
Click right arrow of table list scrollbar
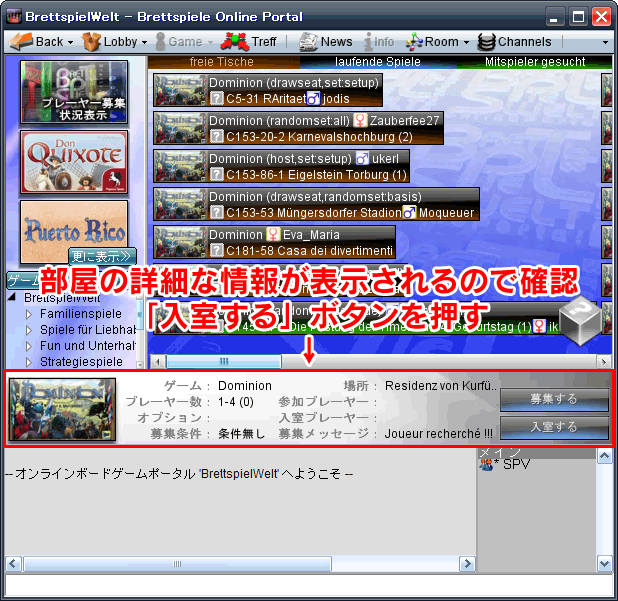pos(604,361)
